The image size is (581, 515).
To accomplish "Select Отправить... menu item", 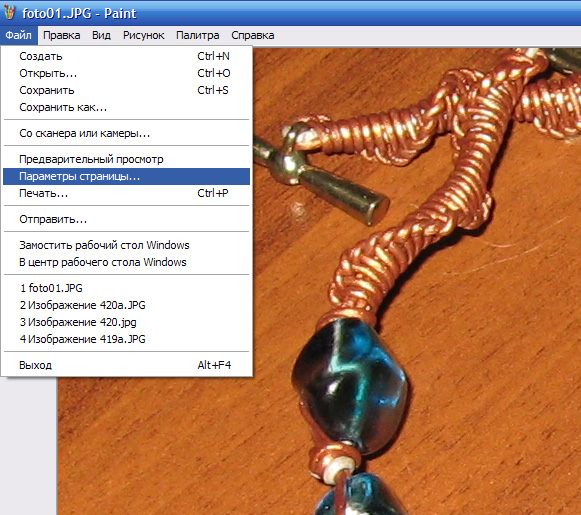I will pos(126,219).
